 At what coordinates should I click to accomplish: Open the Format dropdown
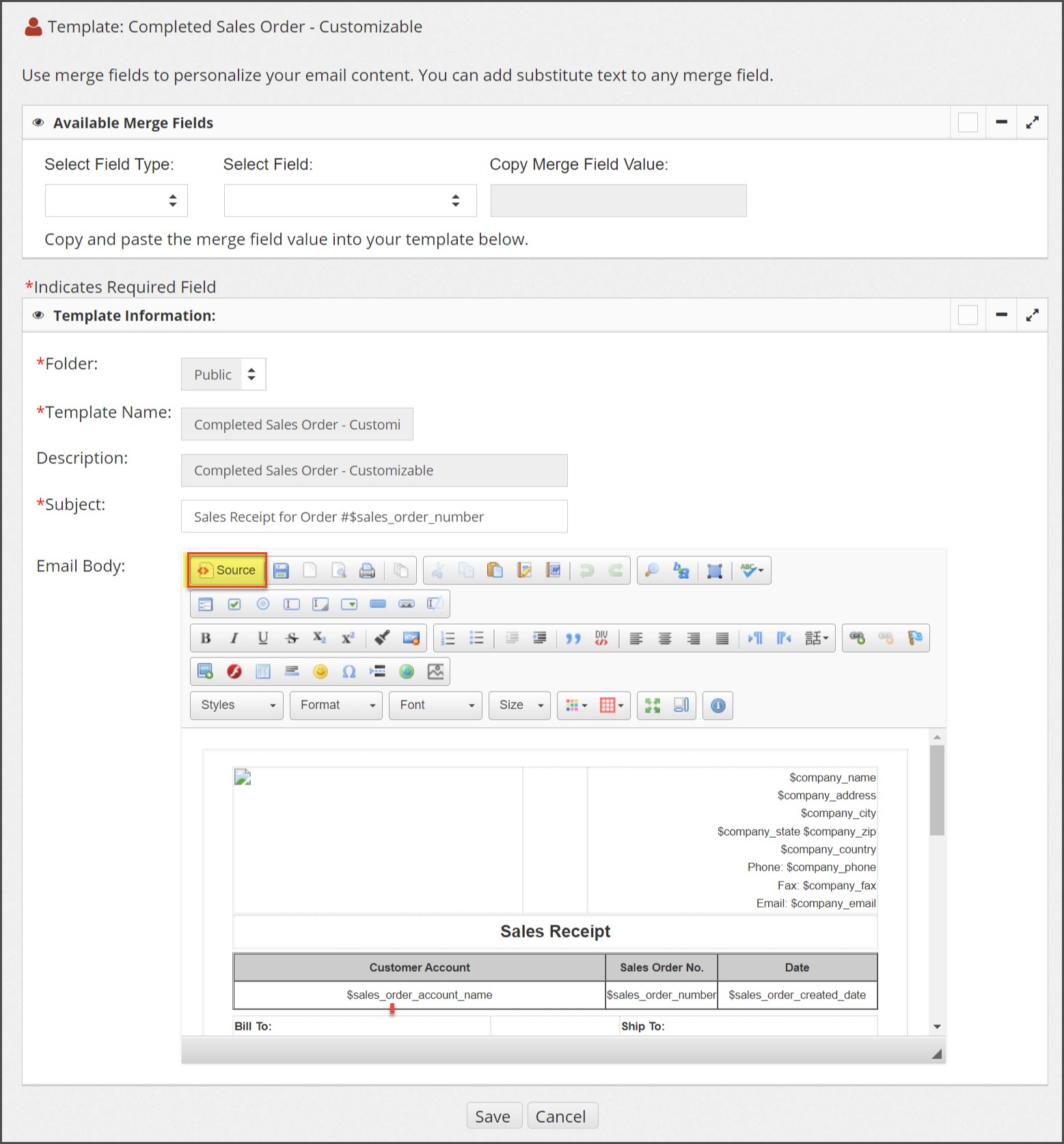point(336,705)
